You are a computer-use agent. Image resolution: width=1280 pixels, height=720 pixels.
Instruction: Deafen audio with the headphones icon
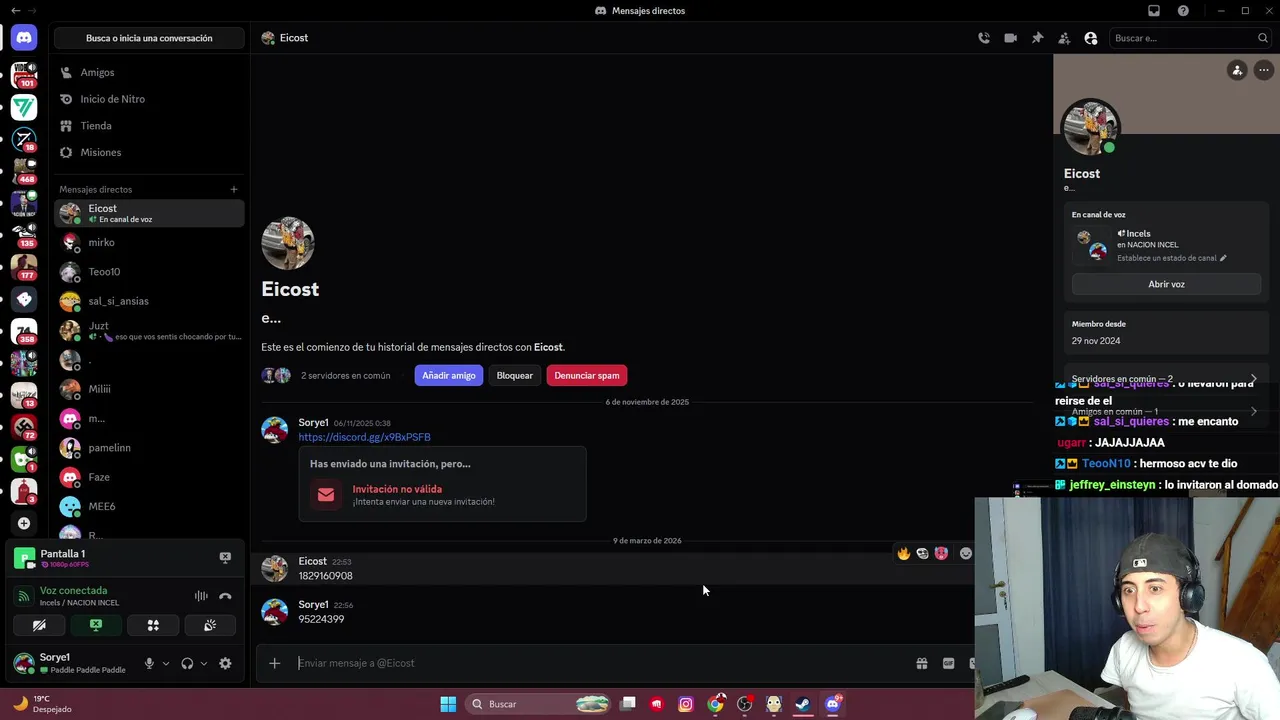[187, 663]
